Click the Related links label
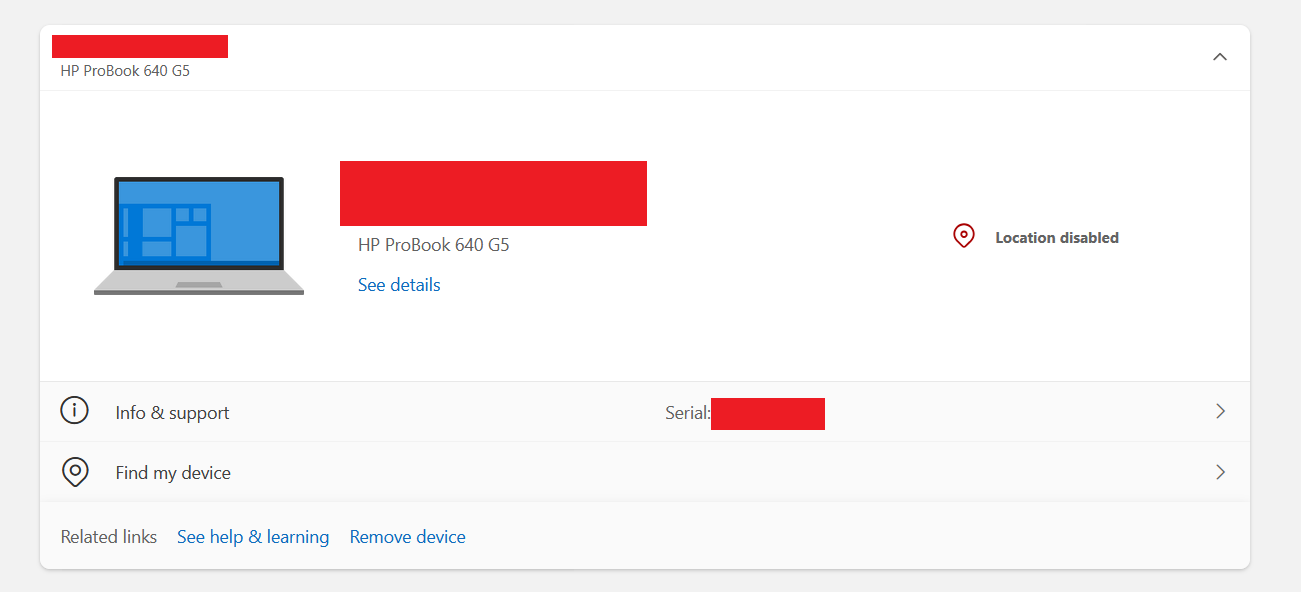Viewport: 1302px width, 592px height. (108, 536)
